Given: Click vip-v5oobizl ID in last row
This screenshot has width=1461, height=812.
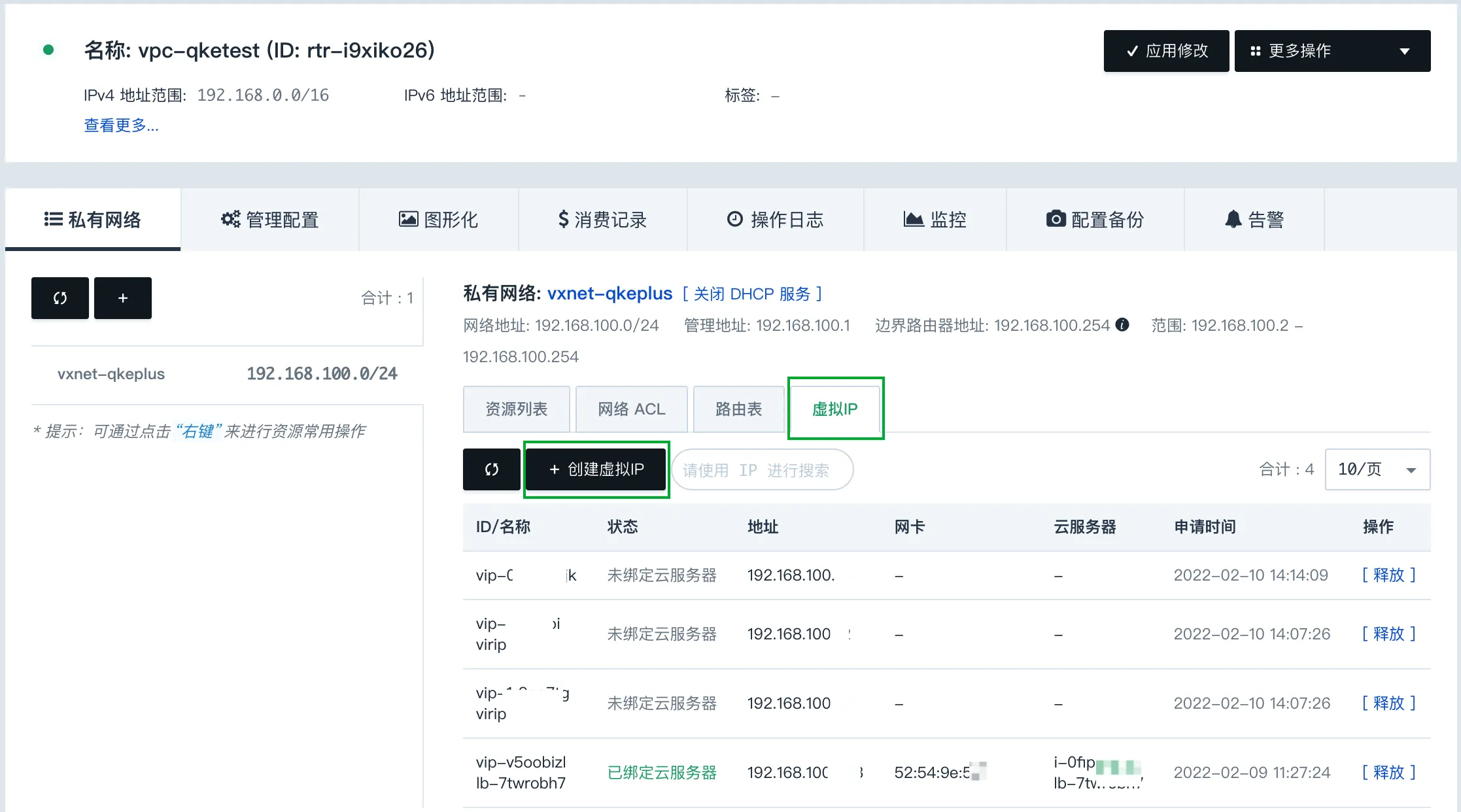Looking at the screenshot, I should pyautogui.click(x=521, y=762).
